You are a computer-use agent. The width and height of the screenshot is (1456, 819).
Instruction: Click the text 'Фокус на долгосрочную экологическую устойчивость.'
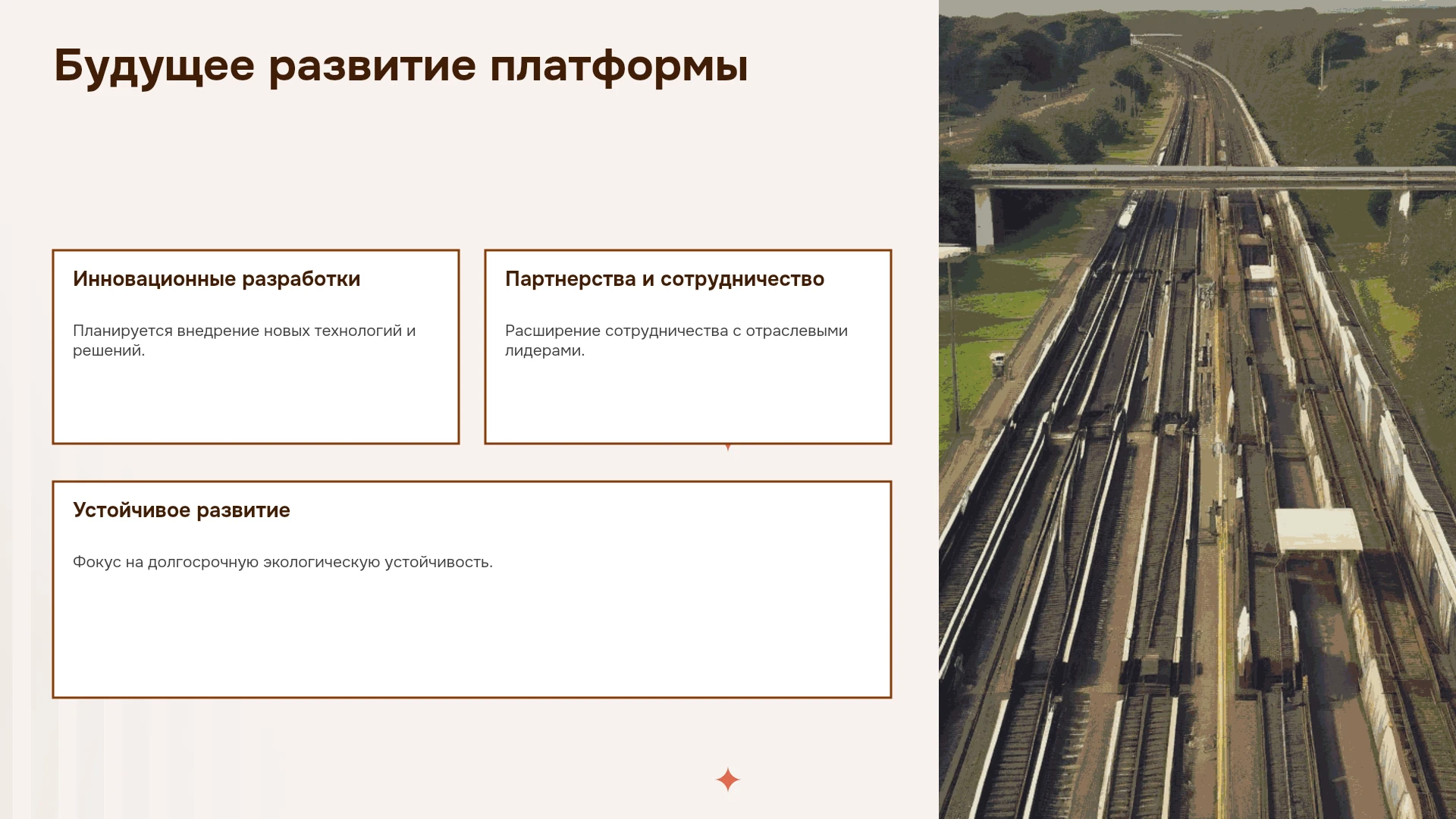[x=283, y=562]
